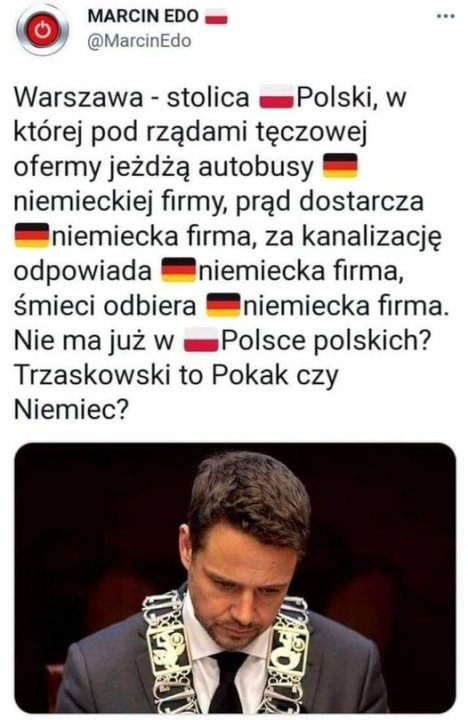Open the three-dot more options menu

point(445,17)
